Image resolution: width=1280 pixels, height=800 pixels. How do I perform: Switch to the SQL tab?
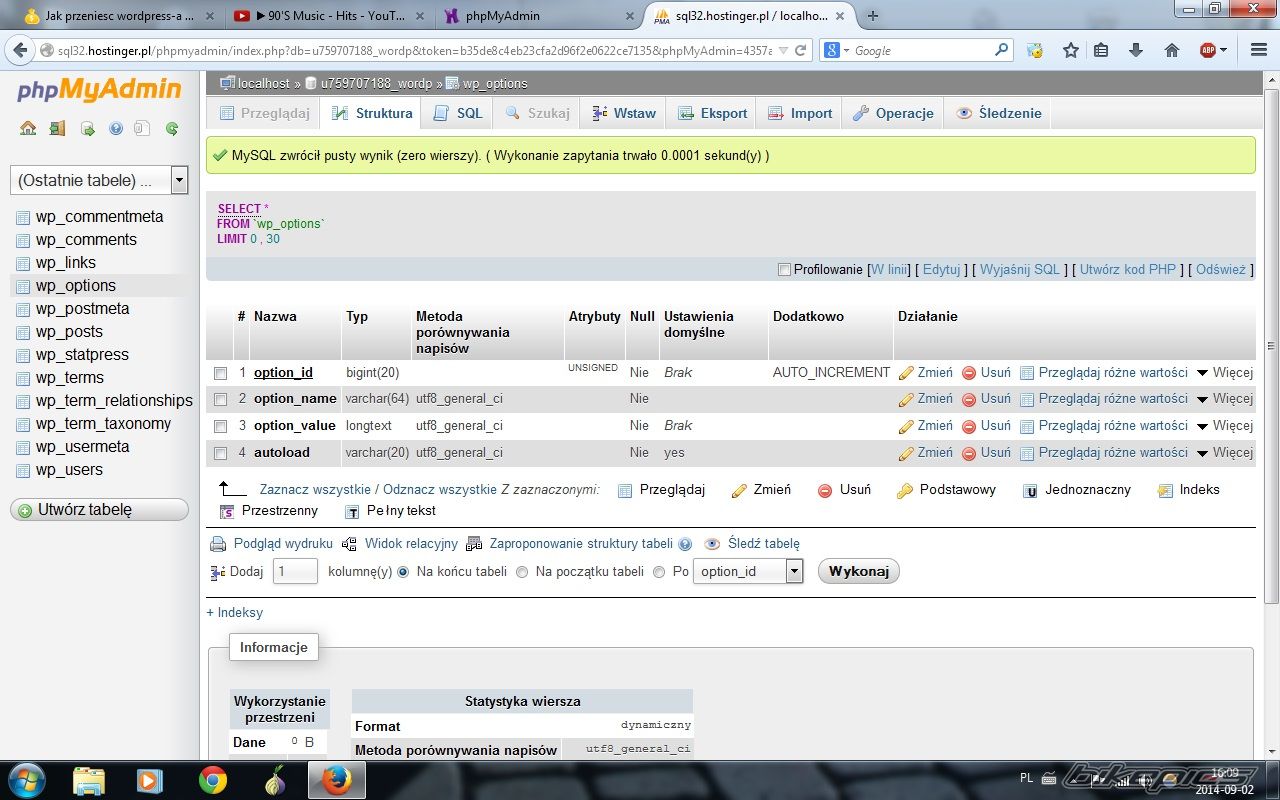[458, 113]
